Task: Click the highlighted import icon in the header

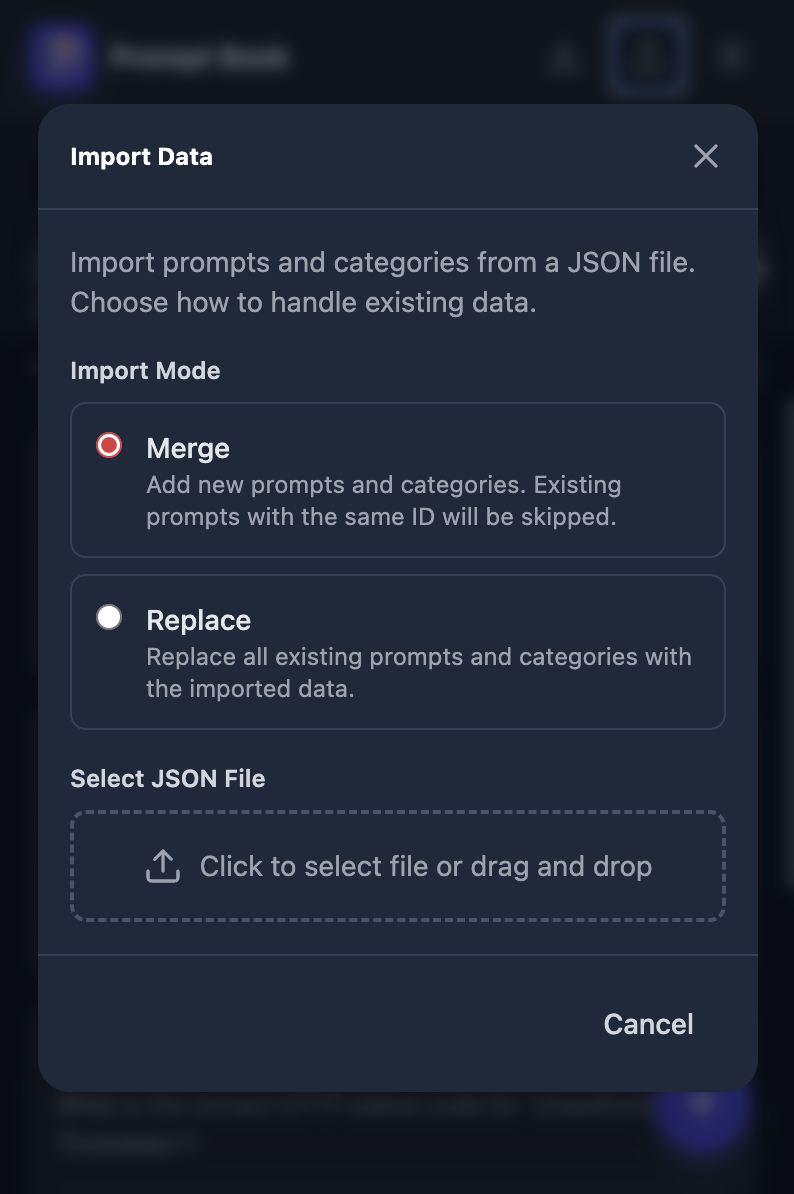Action: (648, 57)
